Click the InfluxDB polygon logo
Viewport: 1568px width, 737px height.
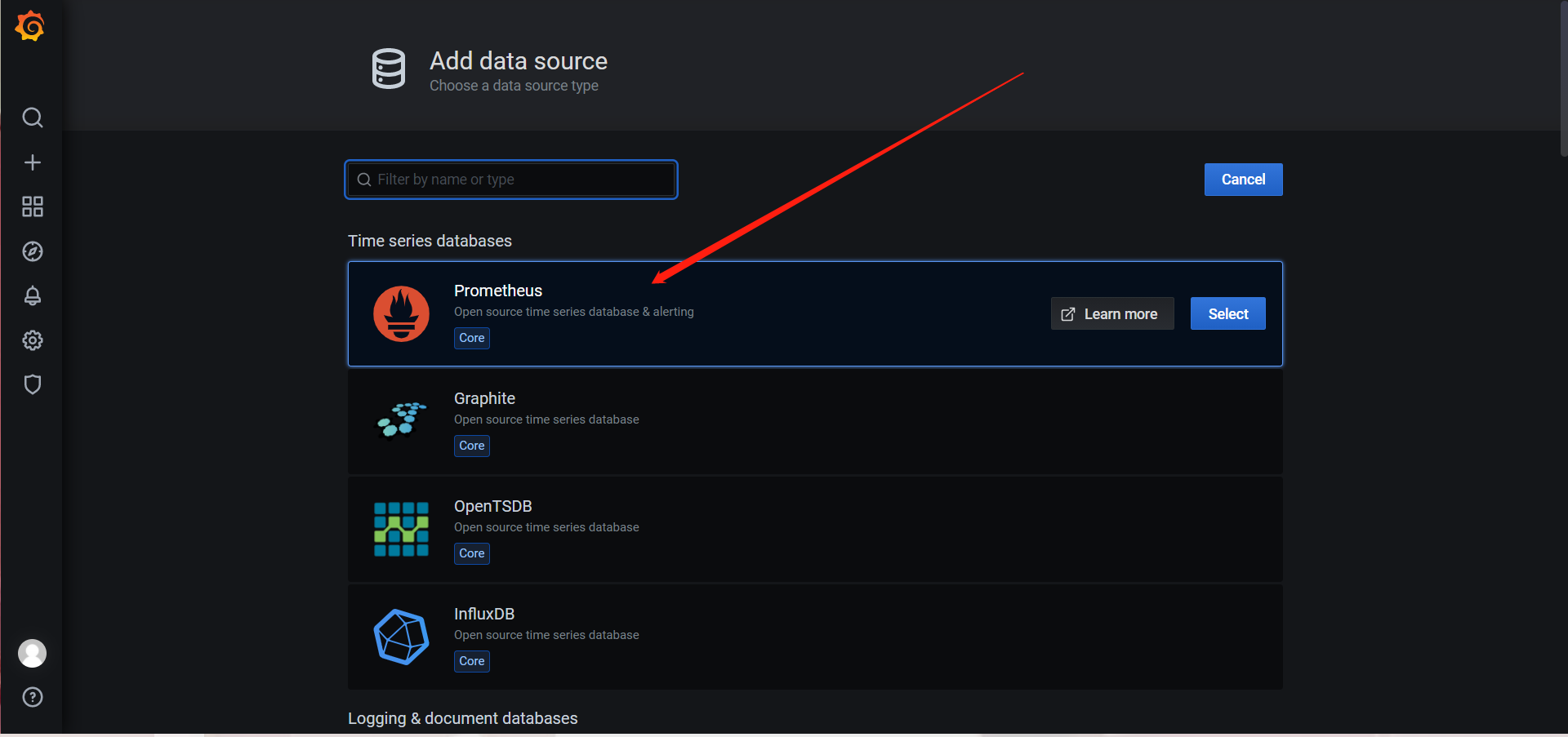click(401, 637)
